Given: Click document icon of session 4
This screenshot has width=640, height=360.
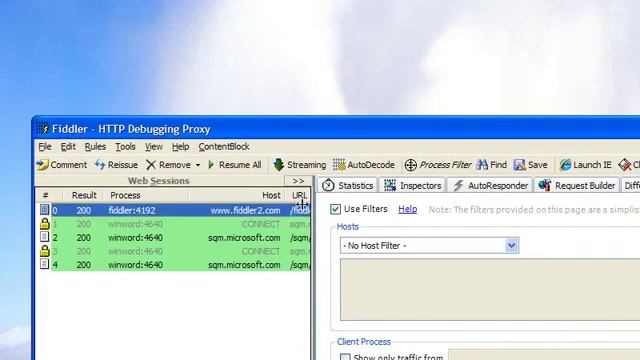Looking at the screenshot, I should (x=44, y=264).
